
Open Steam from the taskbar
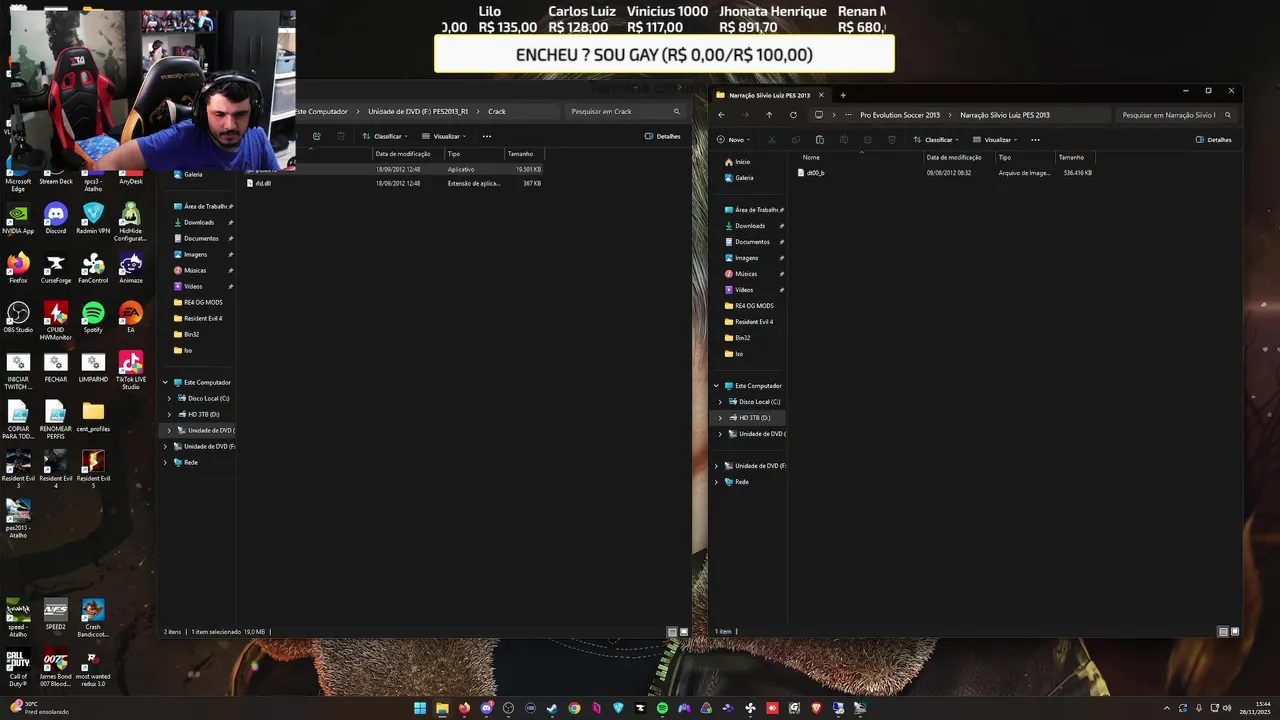click(552, 708)
